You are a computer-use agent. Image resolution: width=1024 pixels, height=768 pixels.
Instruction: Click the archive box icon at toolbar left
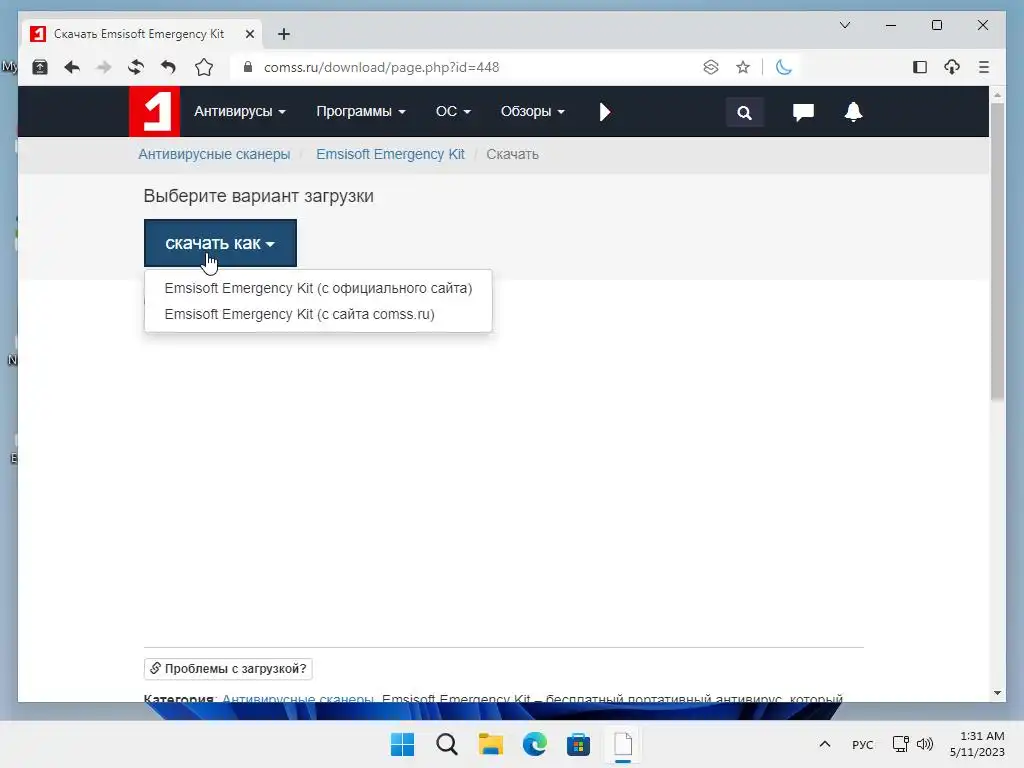click(40, 67)
